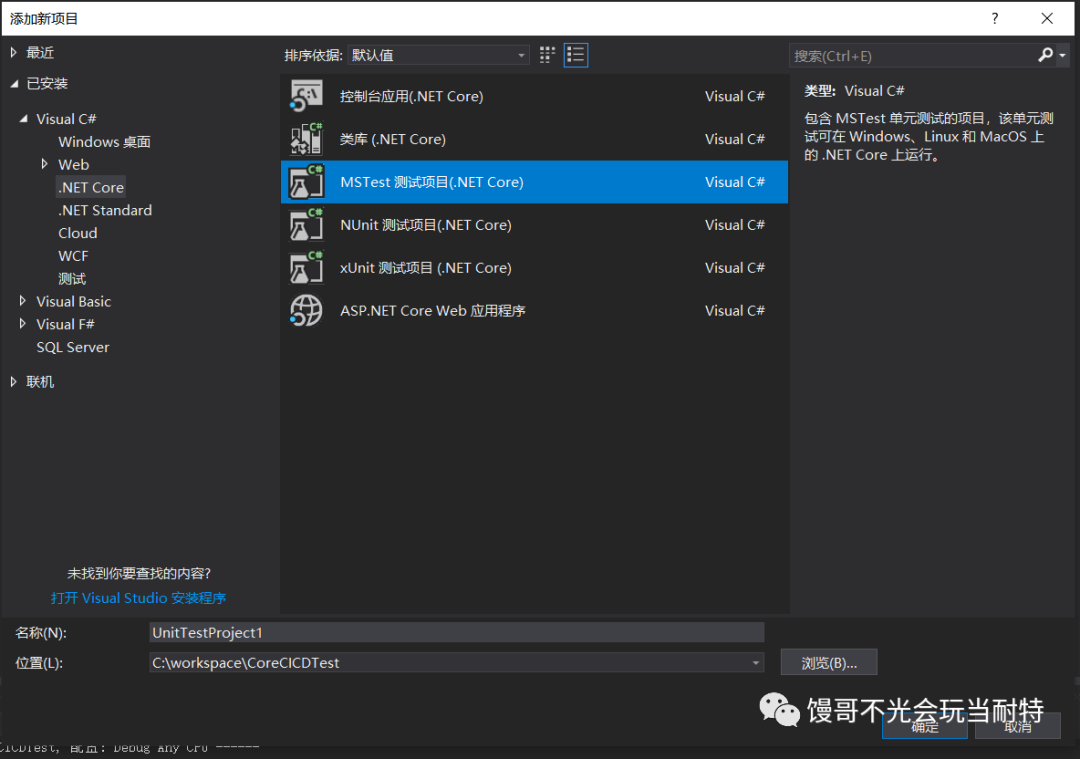Click the ASP.NET Core Web application globe icon

click(307, 311)
